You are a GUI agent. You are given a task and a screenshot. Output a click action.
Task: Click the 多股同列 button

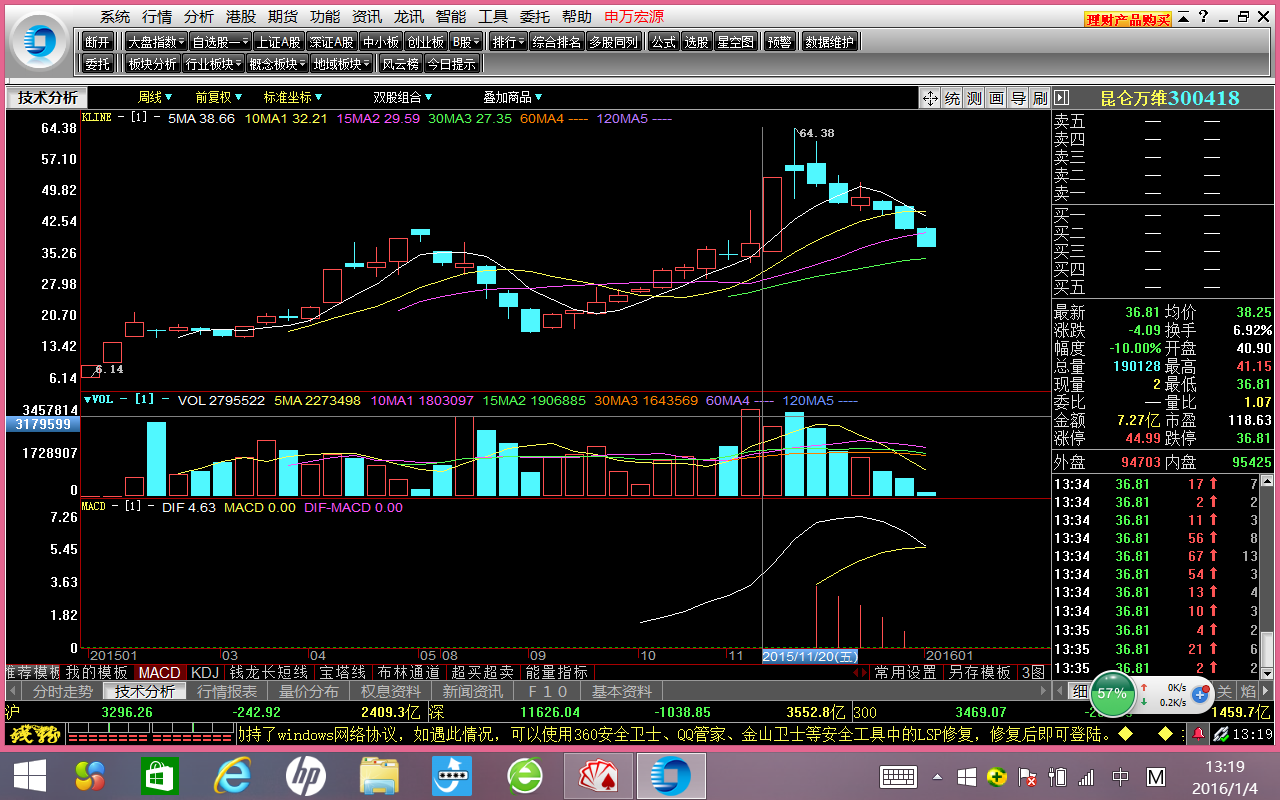point(613,42)
